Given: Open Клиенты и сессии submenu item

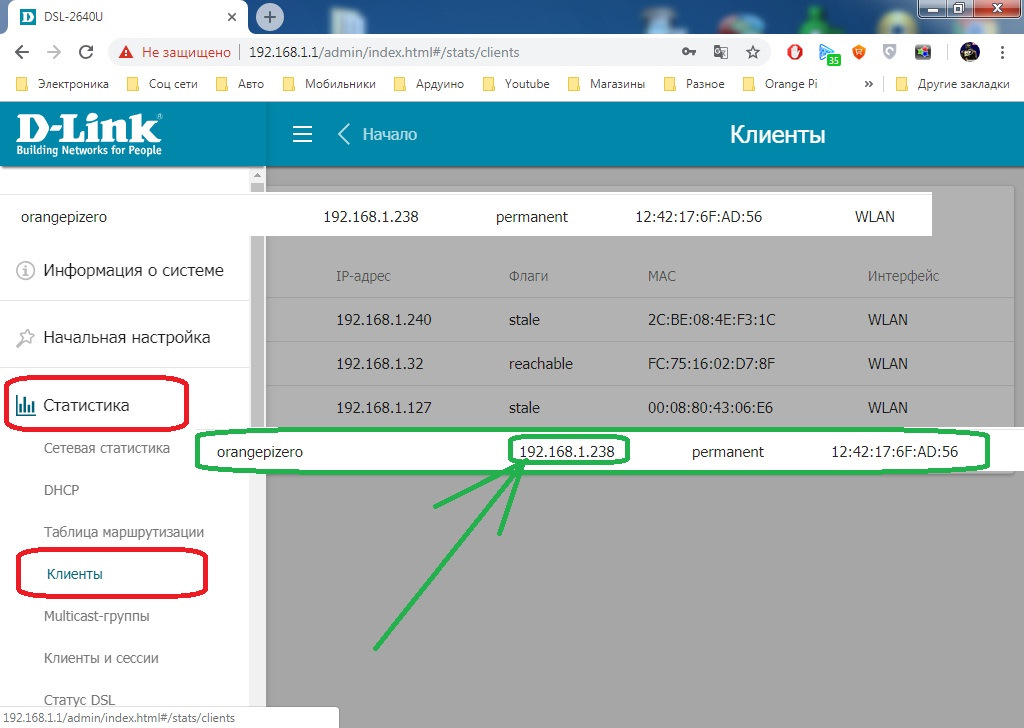Looking at the screenshot, I should click(x=101, y=658).
